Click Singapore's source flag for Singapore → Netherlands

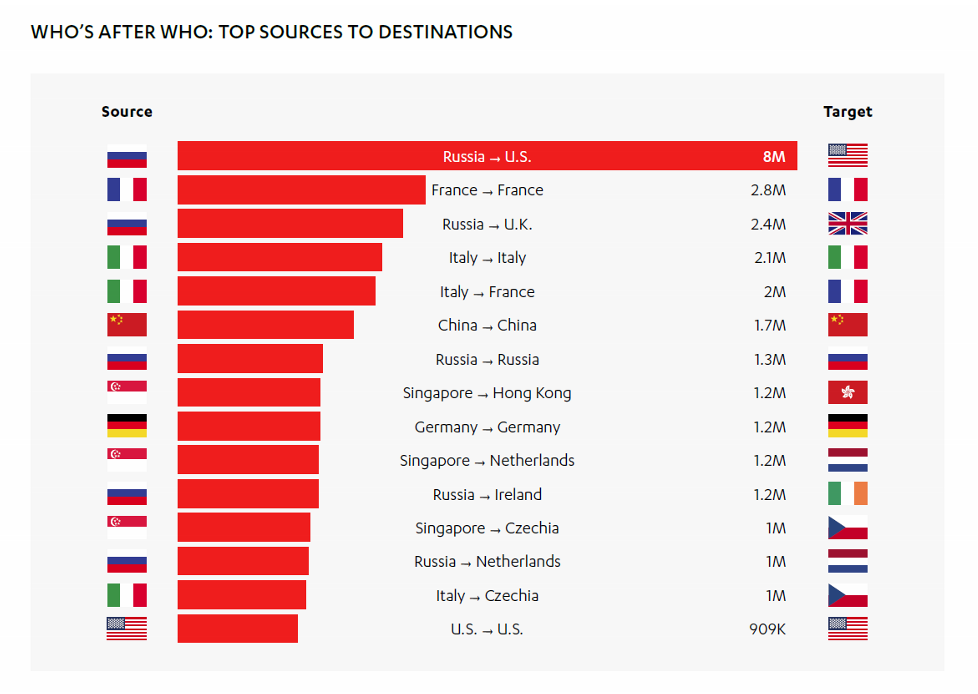click(x=127, y=460)
